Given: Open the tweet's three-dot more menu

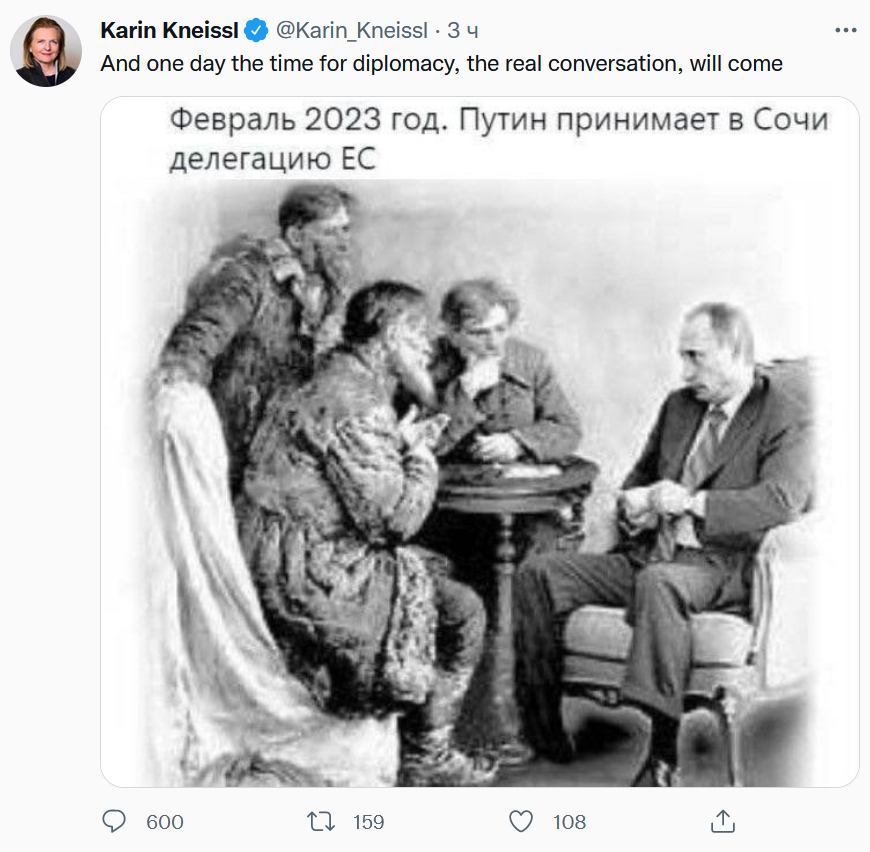Looking at the screenshot, I should 845,30.
